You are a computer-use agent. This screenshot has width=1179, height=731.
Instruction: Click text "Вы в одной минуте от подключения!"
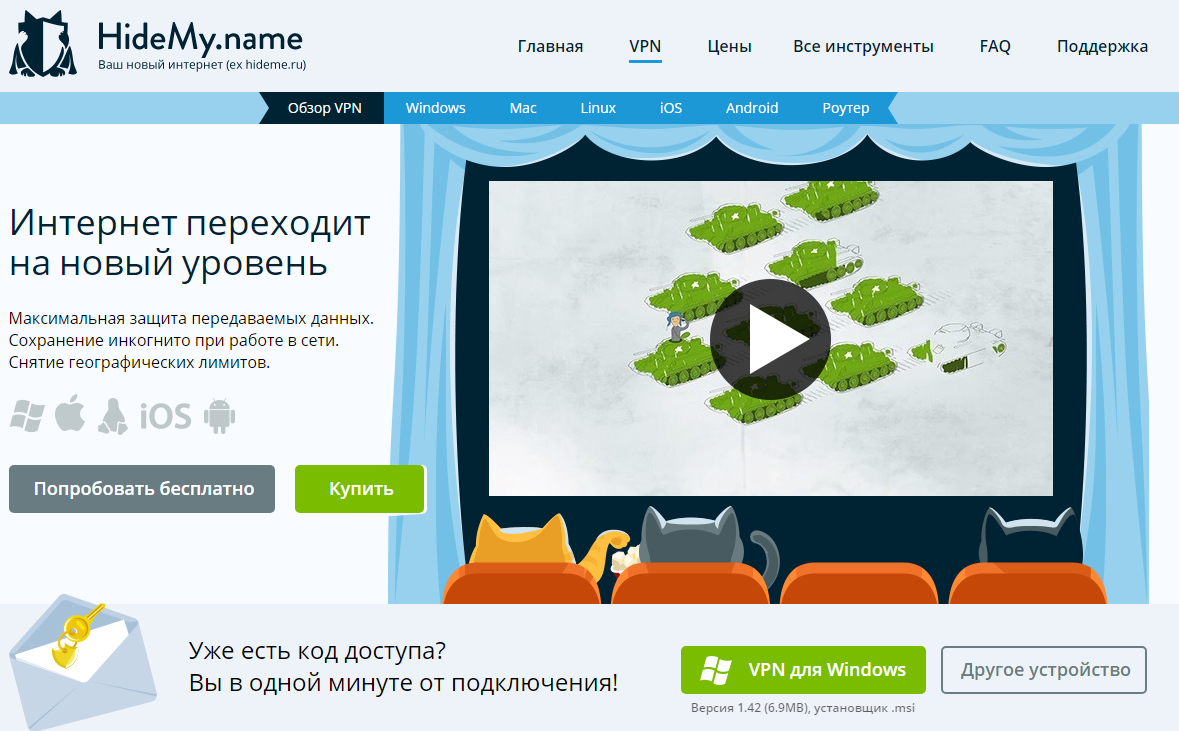pyautogui.click(x=403, y=683)
